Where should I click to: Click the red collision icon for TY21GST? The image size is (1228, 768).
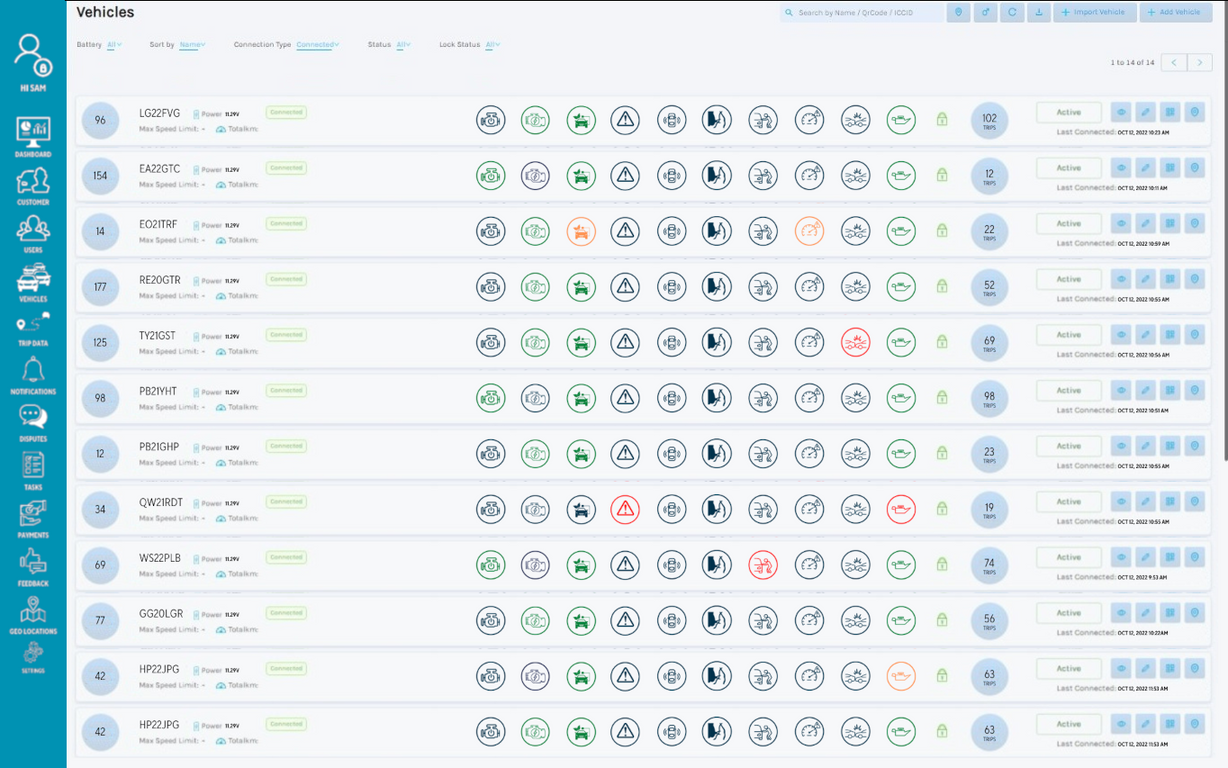click(855, 342)
